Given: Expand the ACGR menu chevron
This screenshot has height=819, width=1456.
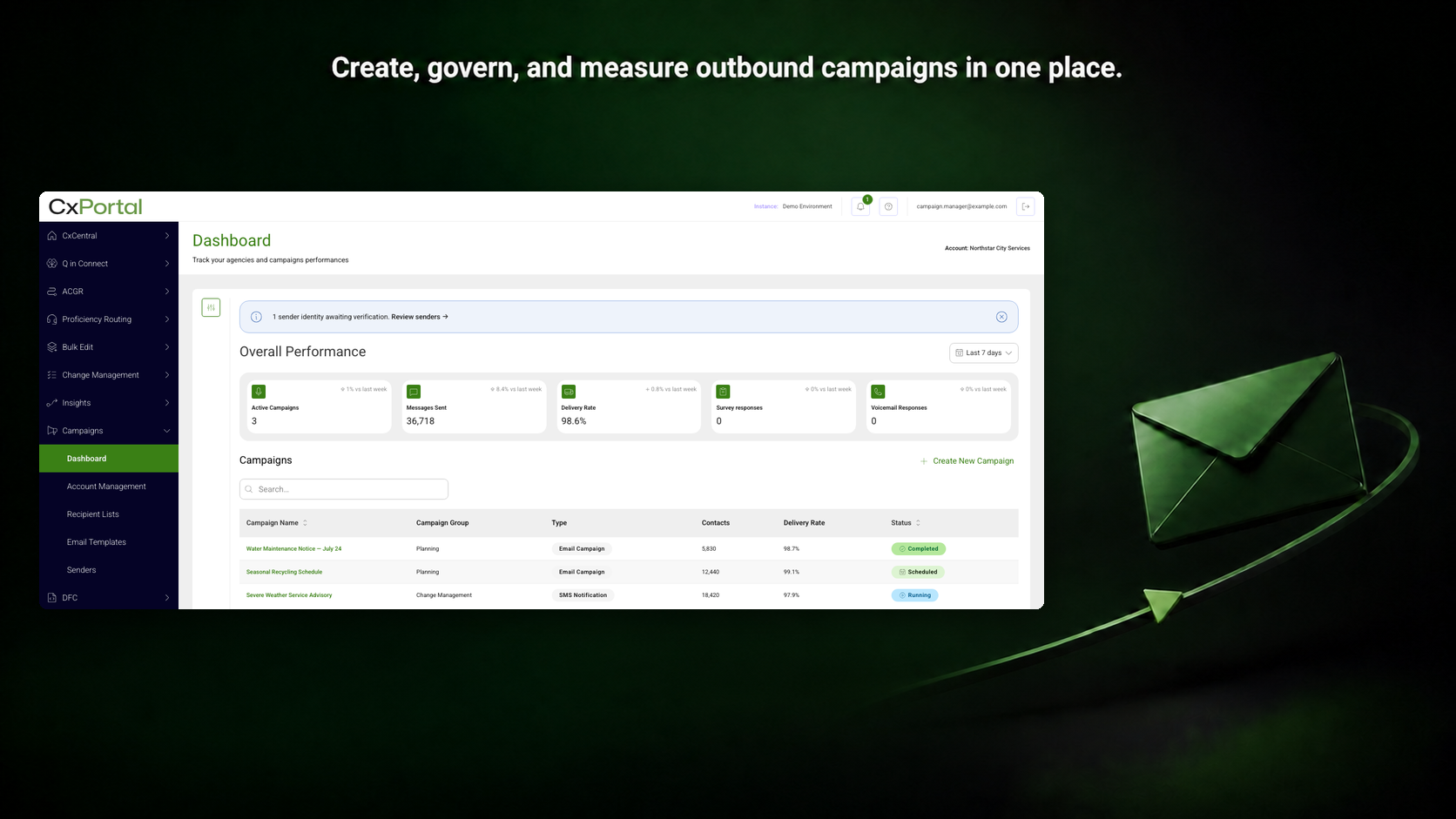Looking at the screenshot, I should click(167, 292).
